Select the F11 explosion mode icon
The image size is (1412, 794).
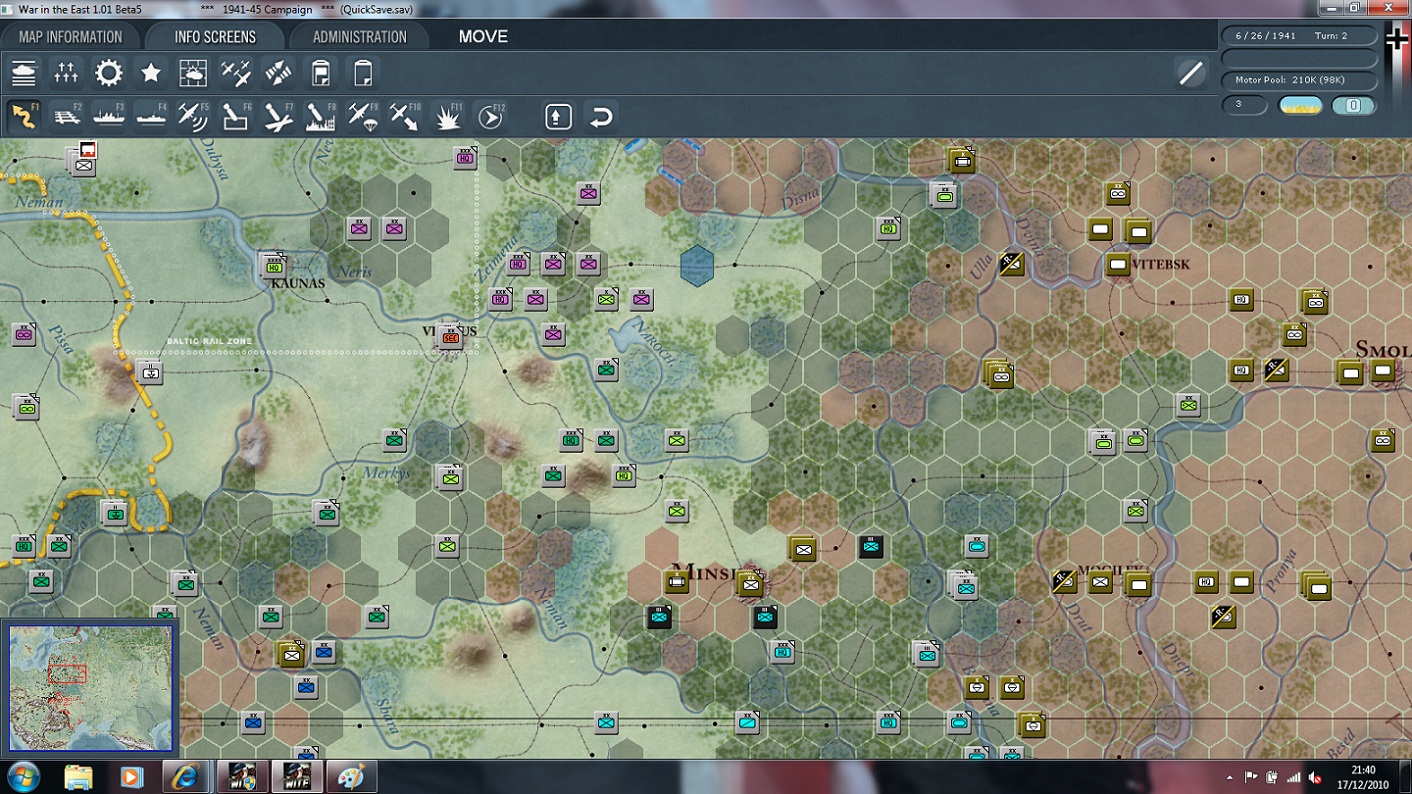[x=448, y=117]
